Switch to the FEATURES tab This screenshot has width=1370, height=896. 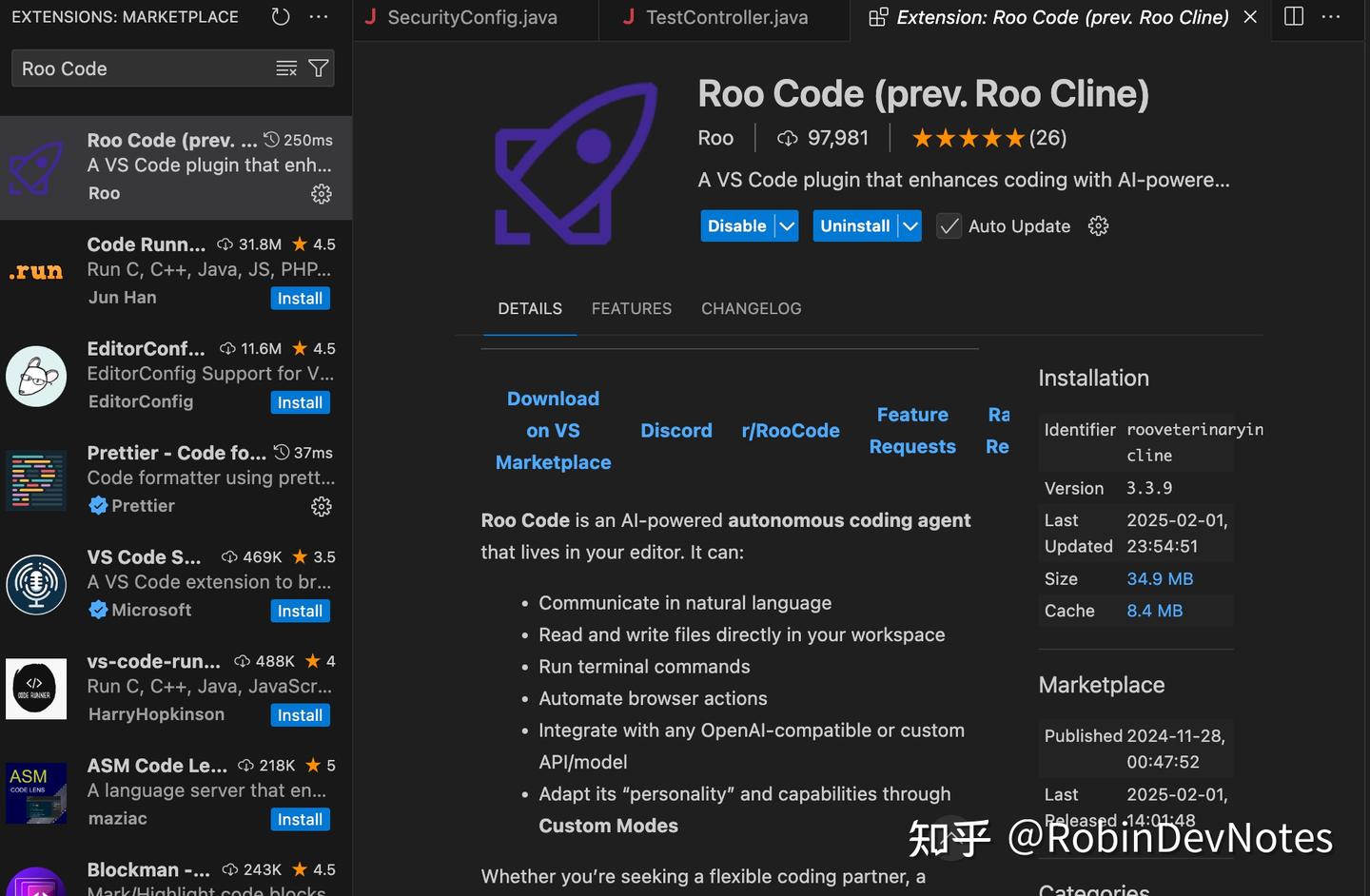click(631, 308)
